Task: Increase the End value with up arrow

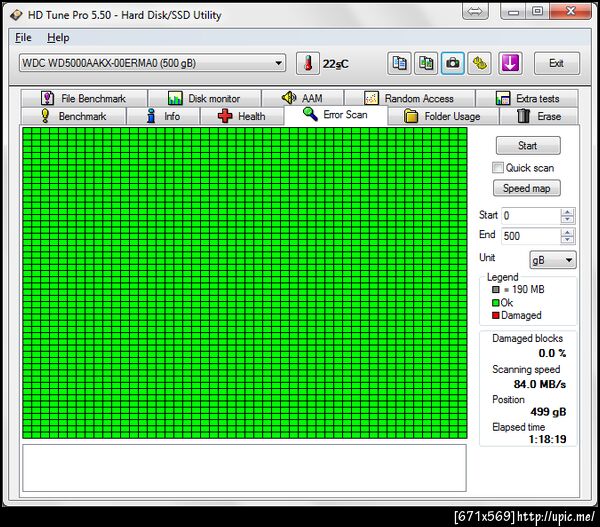Action: pos(567,232)
